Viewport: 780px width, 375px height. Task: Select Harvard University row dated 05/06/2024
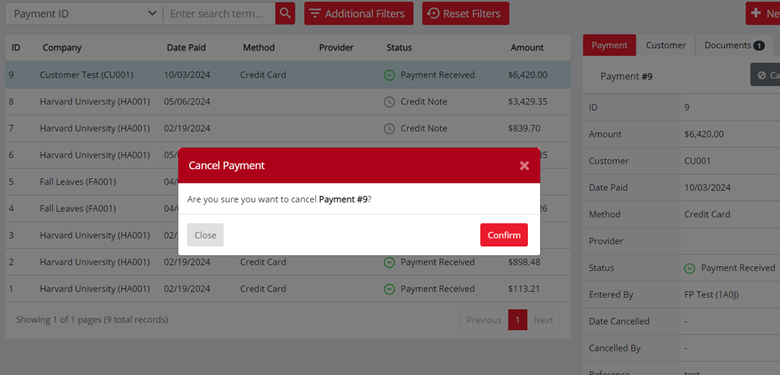pos(288,101)
